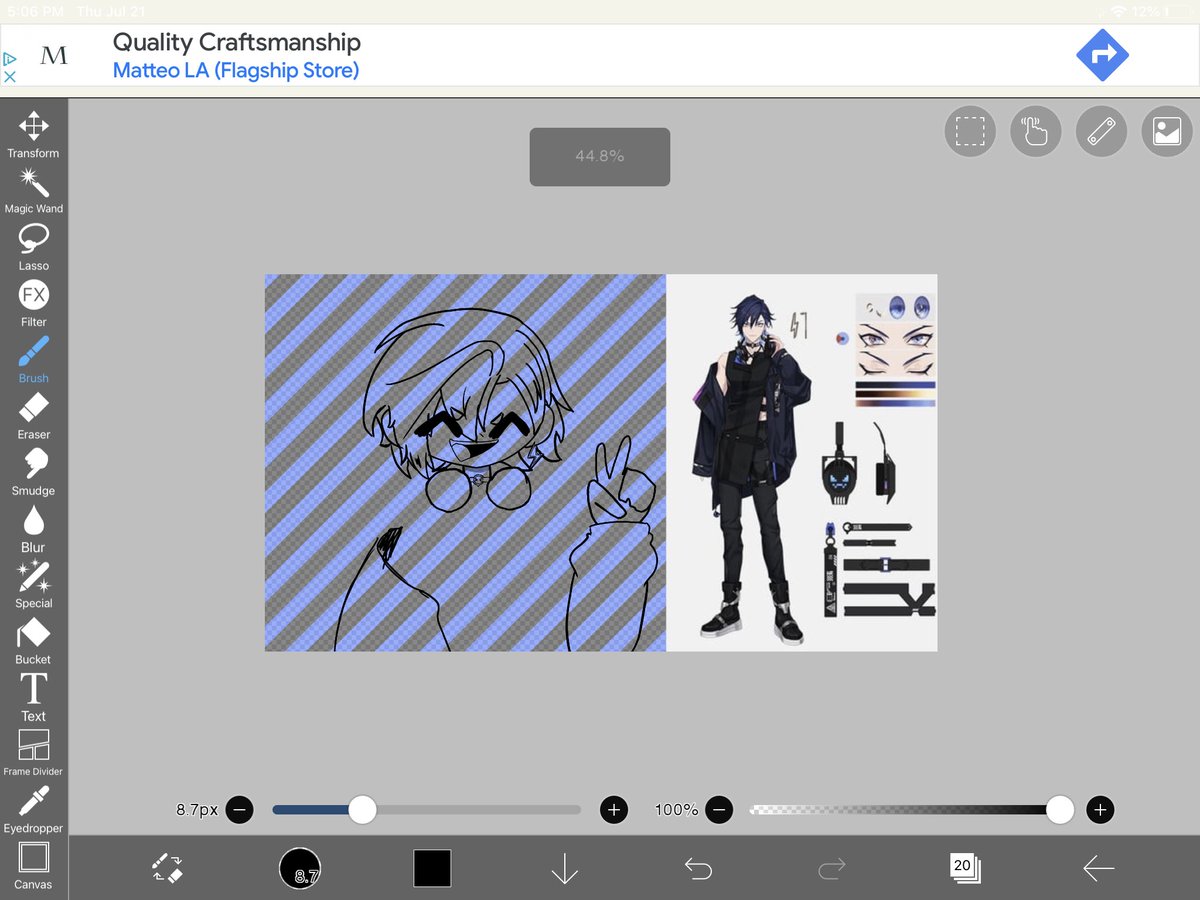The width and height of the screenshot is (1200, 900).
Task: Undo the last stroke
Action: 698,868
